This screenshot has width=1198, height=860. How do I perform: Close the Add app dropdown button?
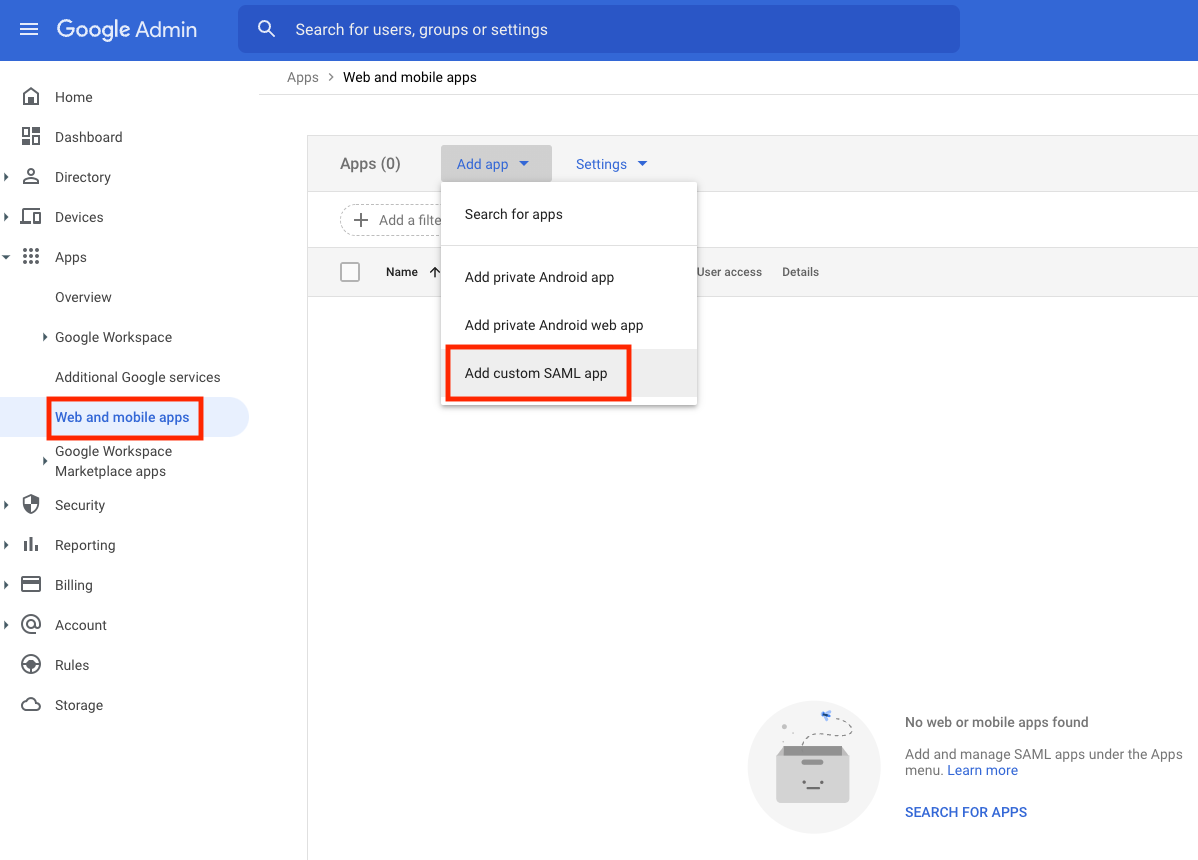[496, 163]
